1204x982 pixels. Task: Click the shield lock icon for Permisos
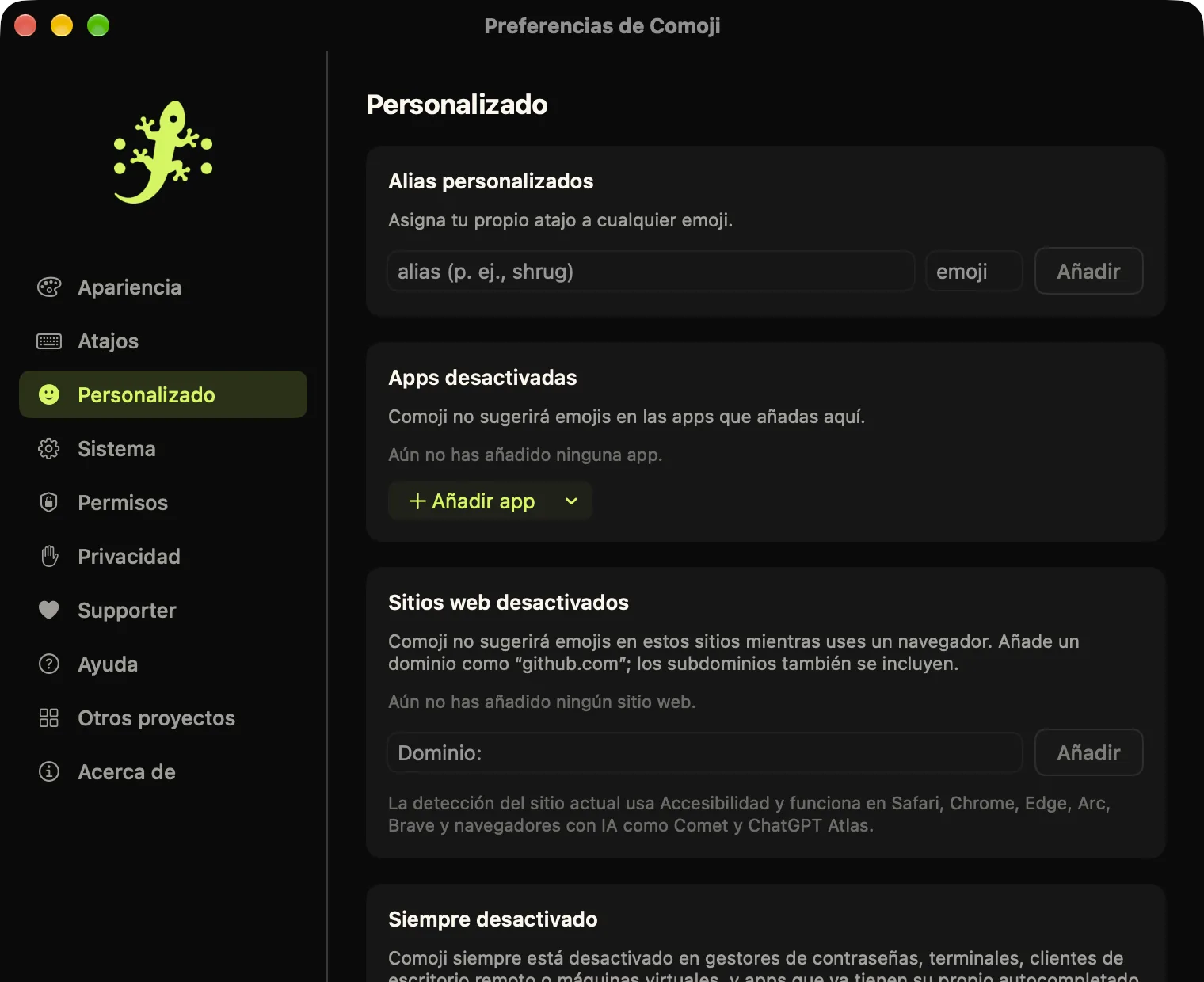point(49,502)
